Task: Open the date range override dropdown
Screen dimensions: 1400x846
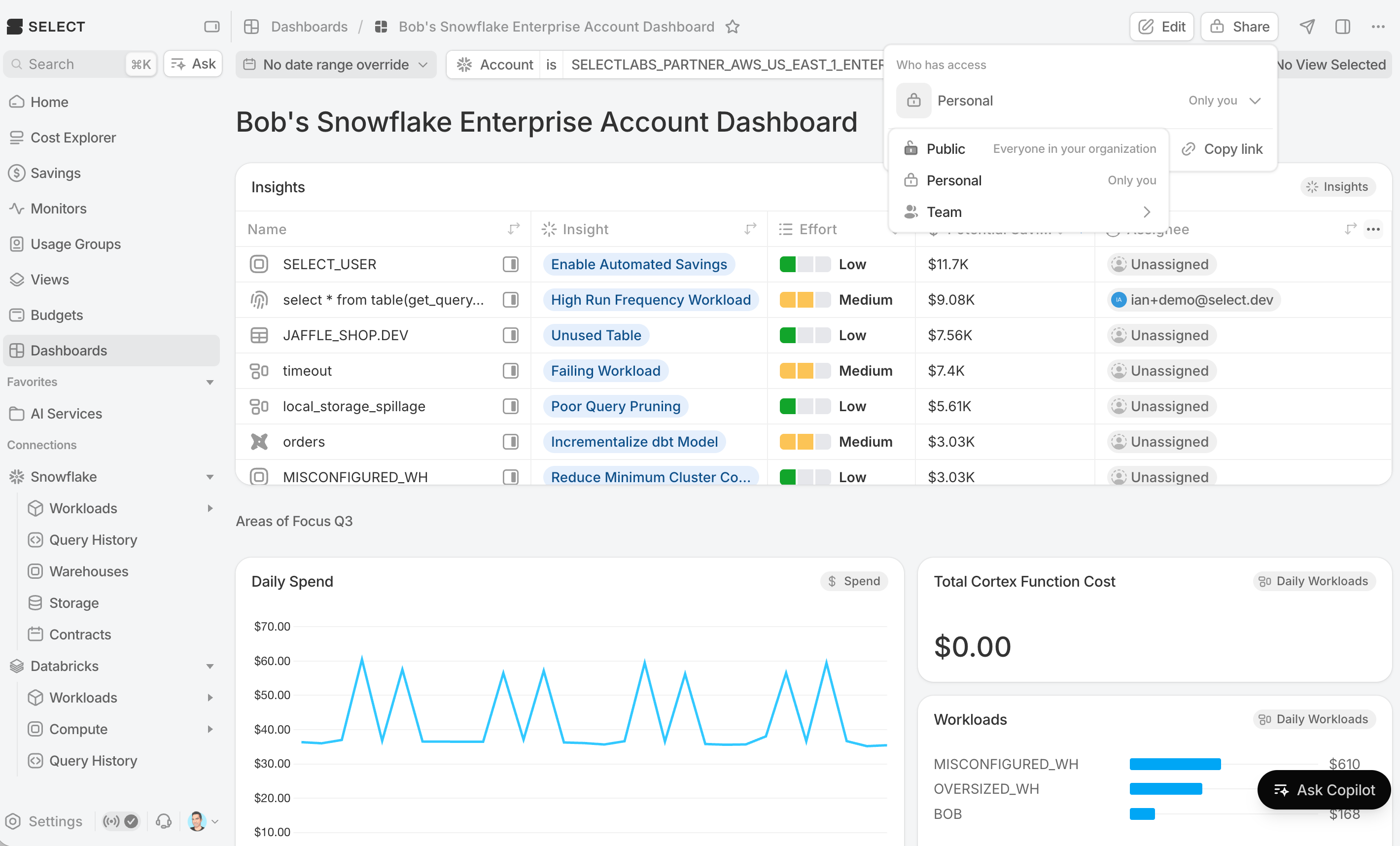Action: click(336, 64)
